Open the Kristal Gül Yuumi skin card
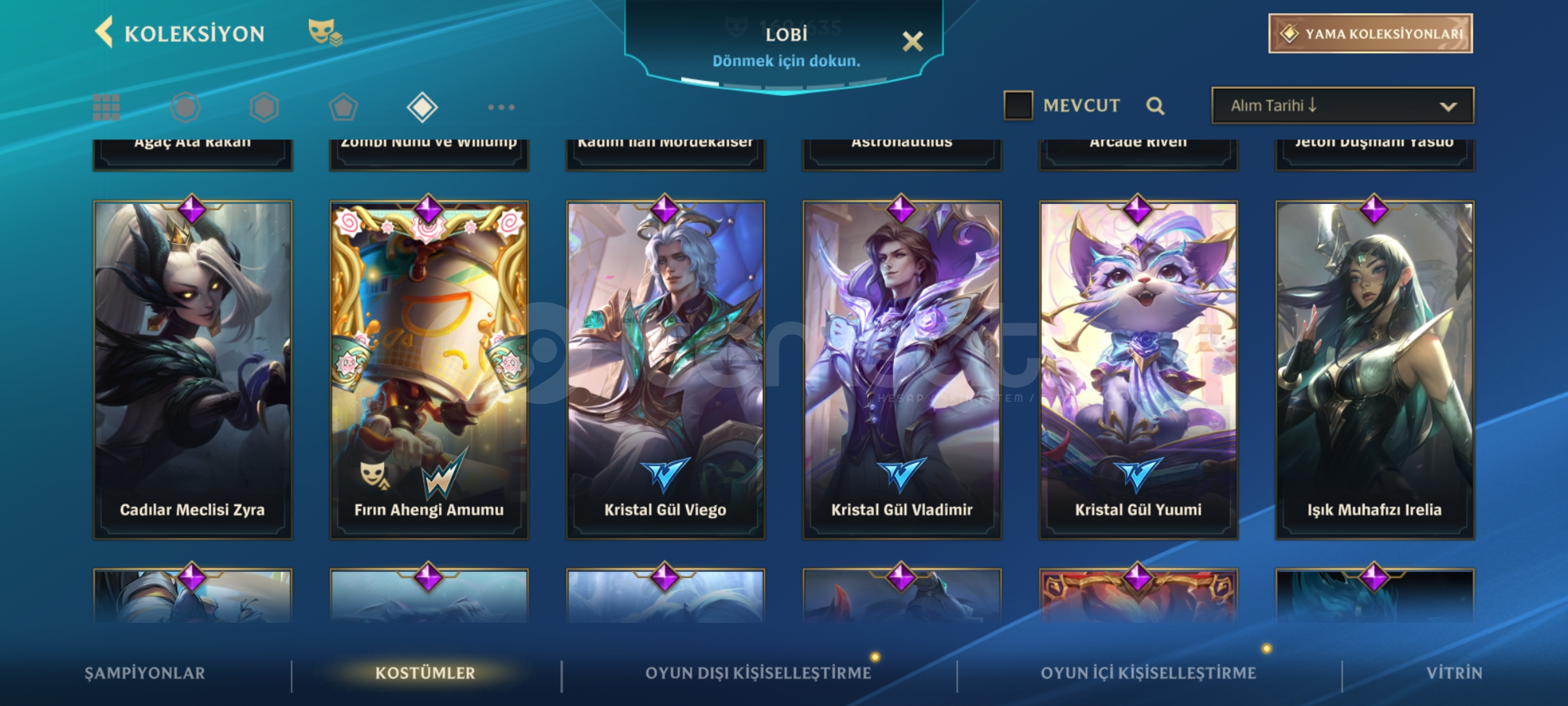Viewport: 1568px width, 706px height. (x=1138, y=369)
